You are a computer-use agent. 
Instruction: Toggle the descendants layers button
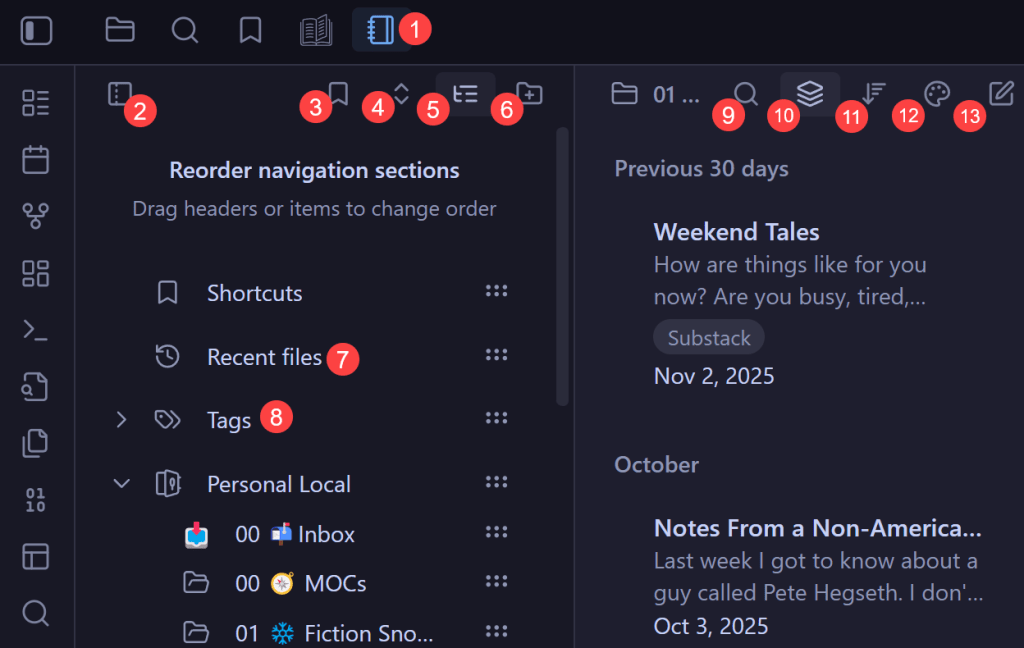click(x=810, y=94)
